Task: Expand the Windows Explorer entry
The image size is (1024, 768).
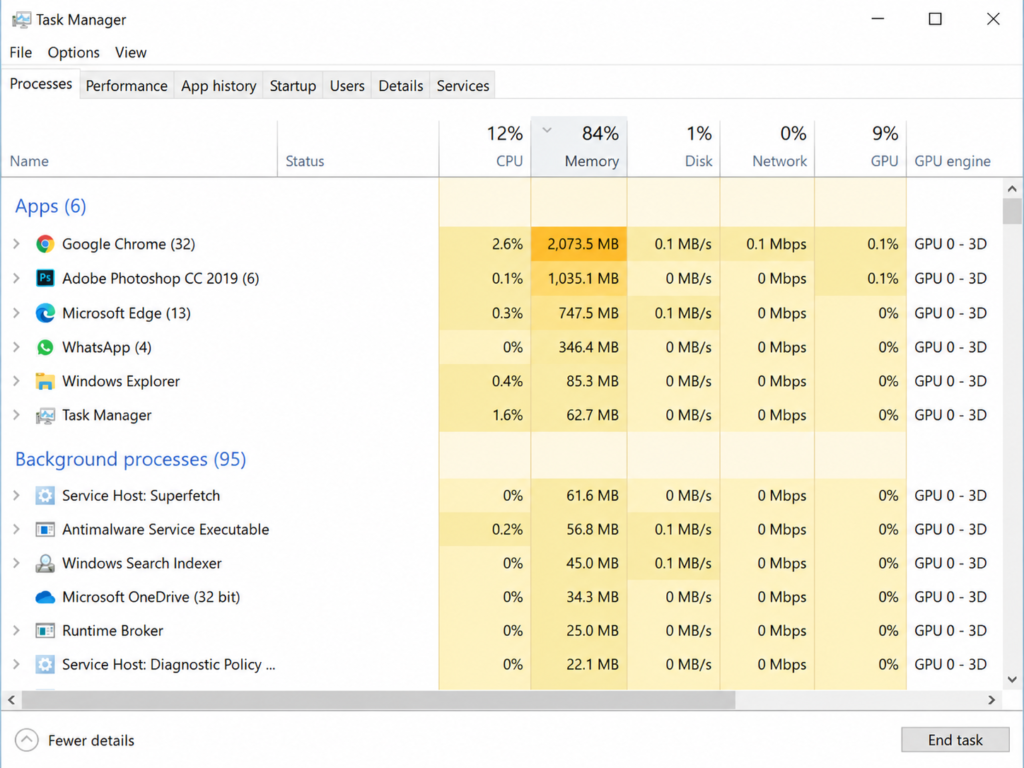Action: pos(16,381)
